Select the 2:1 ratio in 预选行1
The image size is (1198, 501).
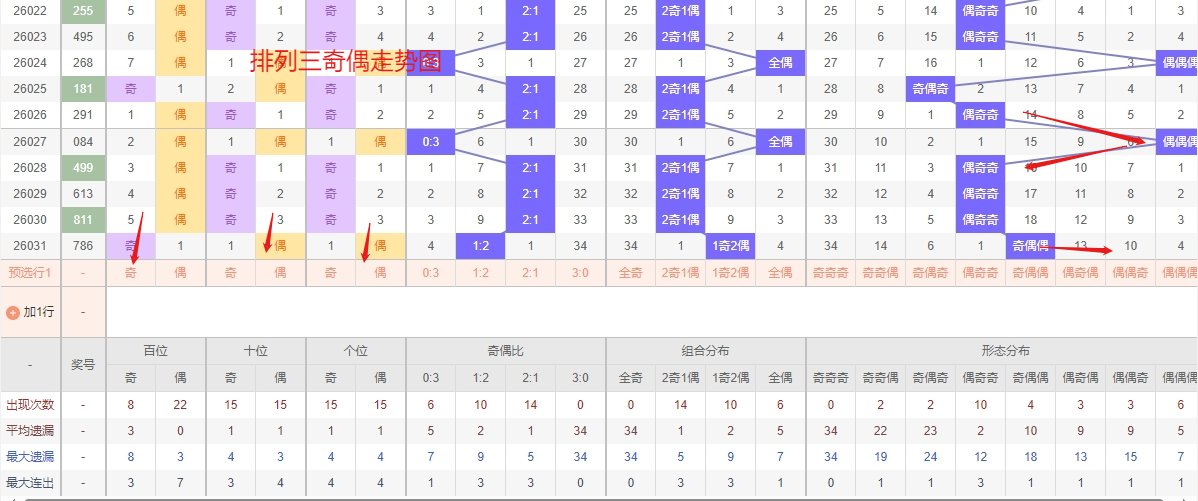[531, 272]
